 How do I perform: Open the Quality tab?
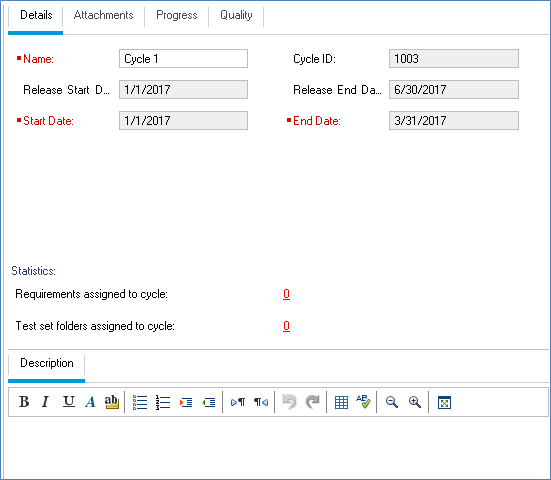[236, 15]
